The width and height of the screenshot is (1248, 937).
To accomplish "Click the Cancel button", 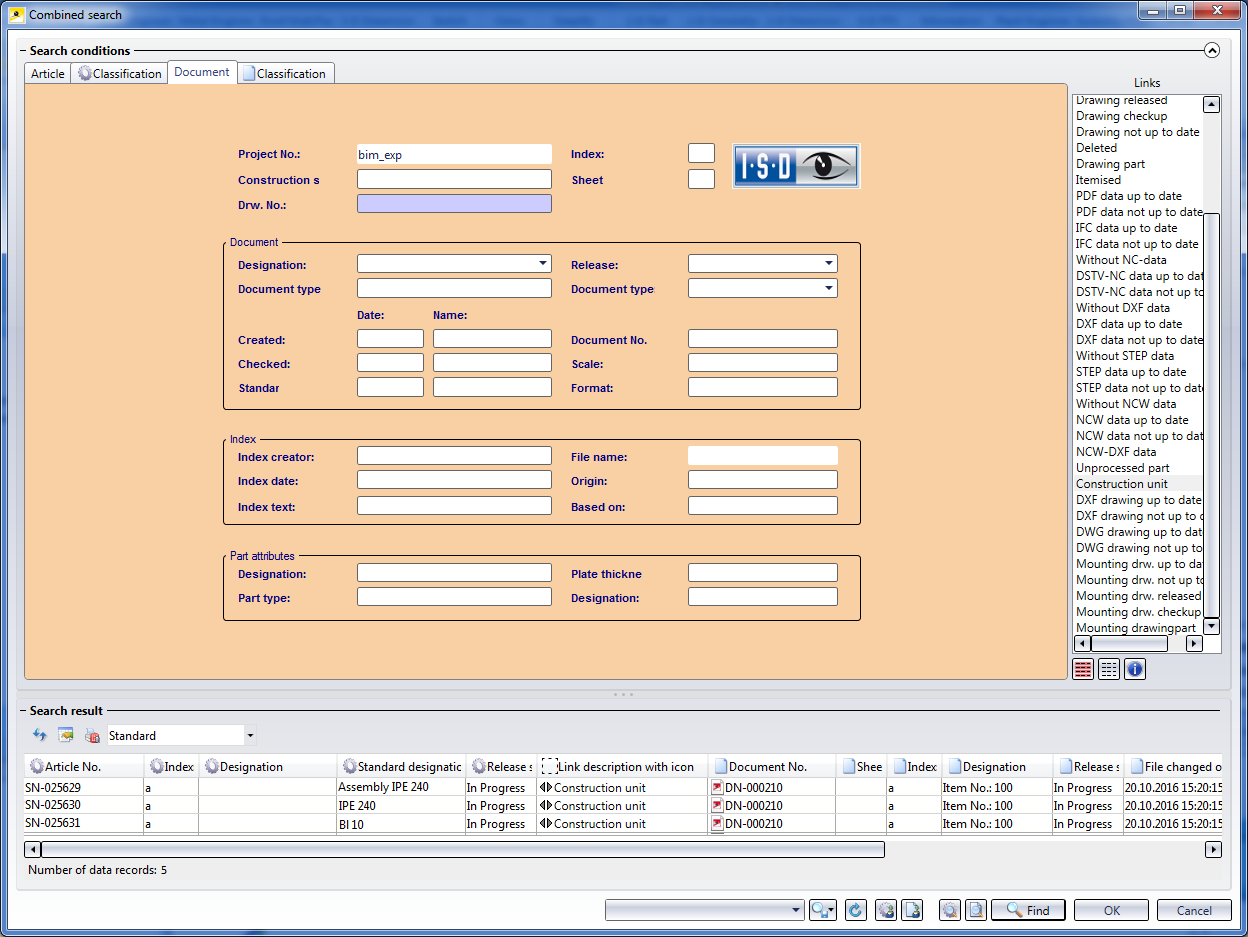I will pos(1193,910).
